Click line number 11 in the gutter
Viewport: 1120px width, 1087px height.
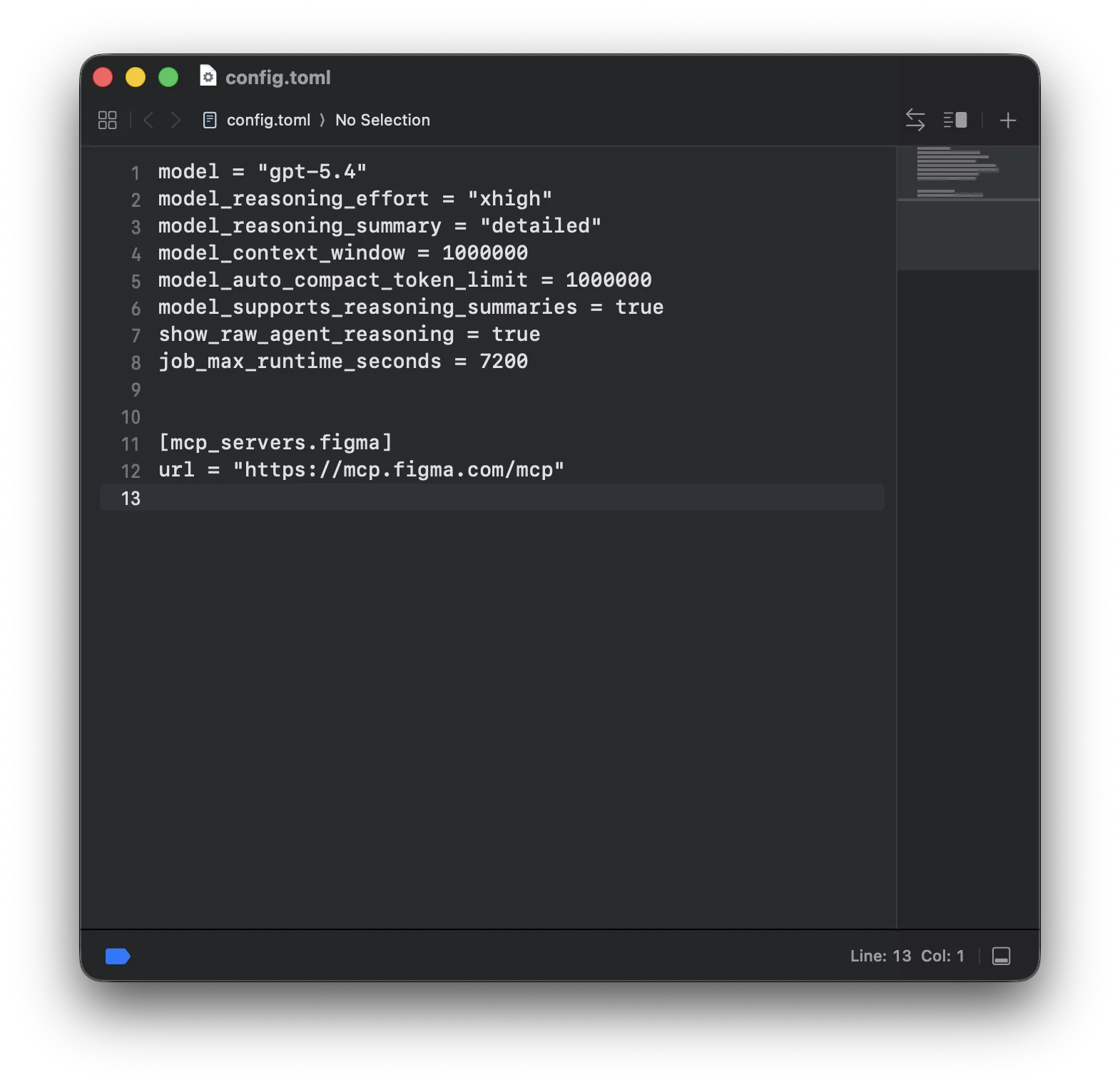click(x=131, y=444)
